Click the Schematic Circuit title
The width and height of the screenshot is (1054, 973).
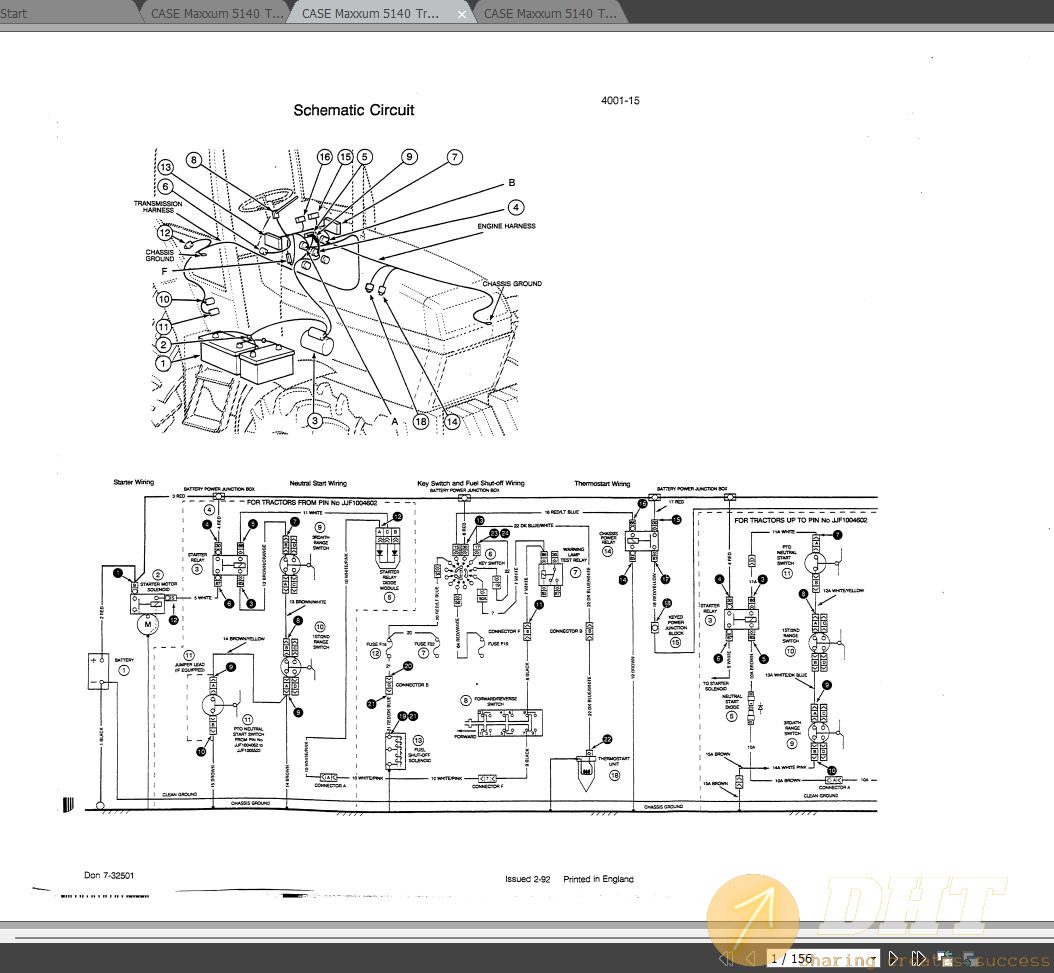(x=352, y=110)
